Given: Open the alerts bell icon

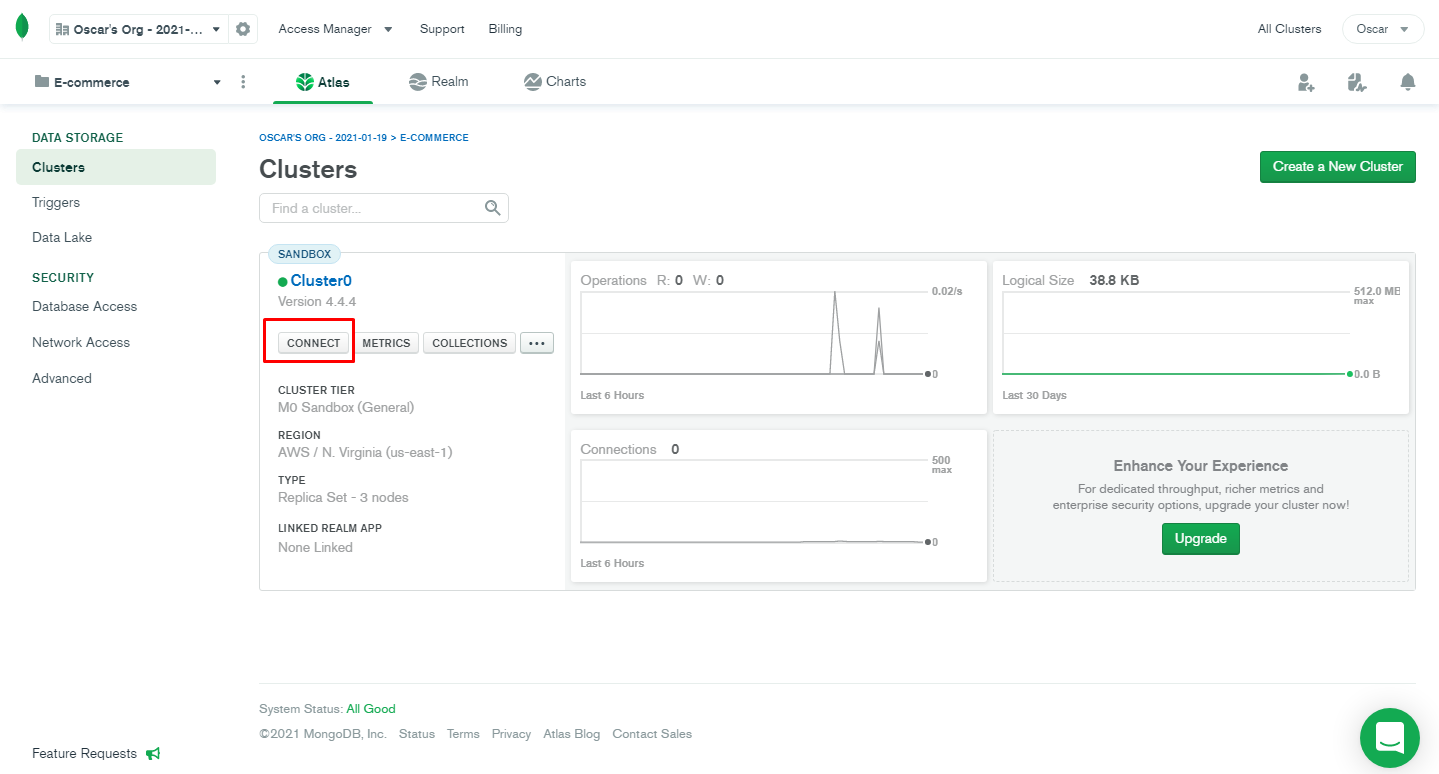Looking at the screenshot, I should point(1408,82).
